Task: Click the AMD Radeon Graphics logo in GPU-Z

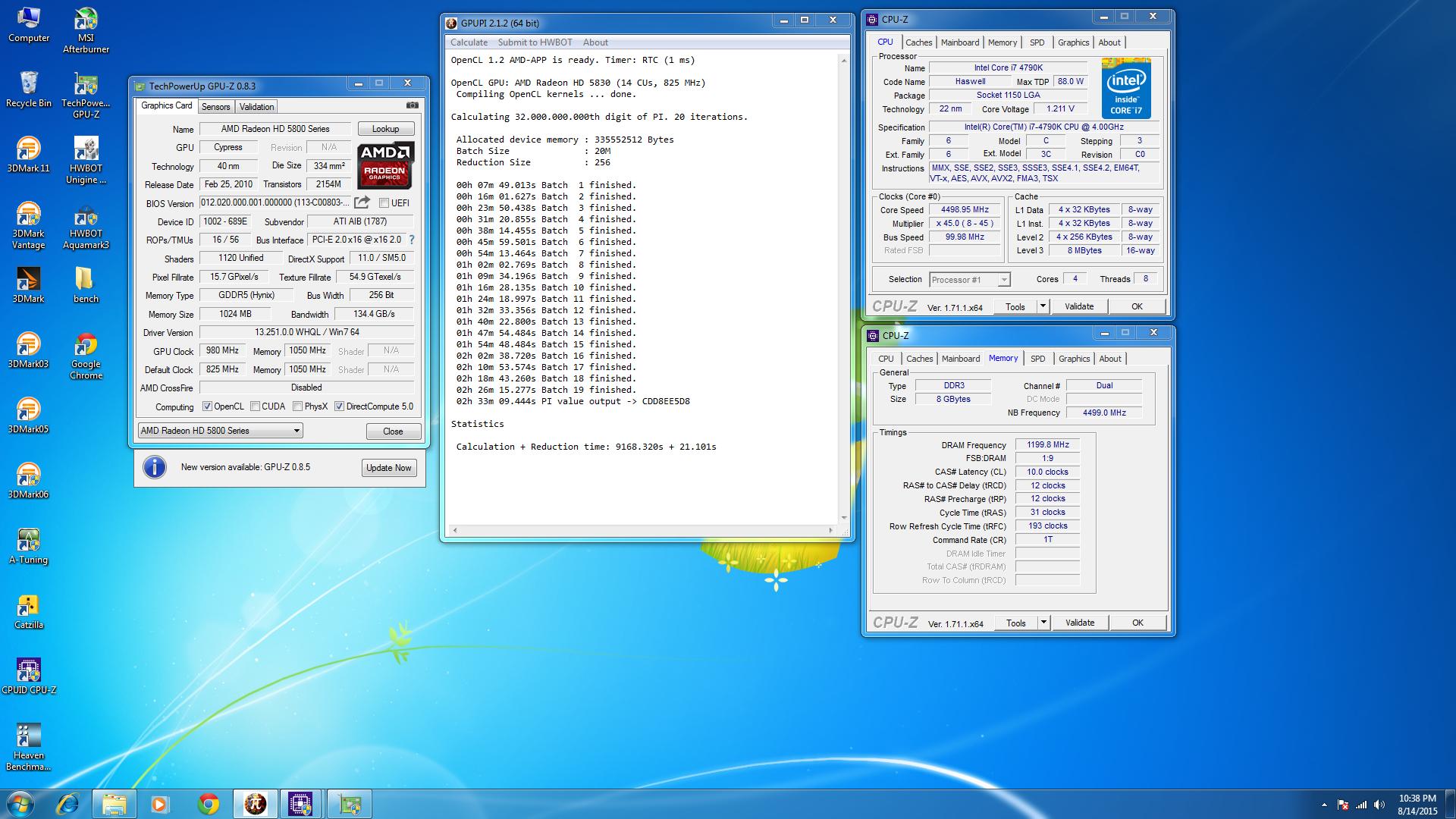Action: coord(385,165)
